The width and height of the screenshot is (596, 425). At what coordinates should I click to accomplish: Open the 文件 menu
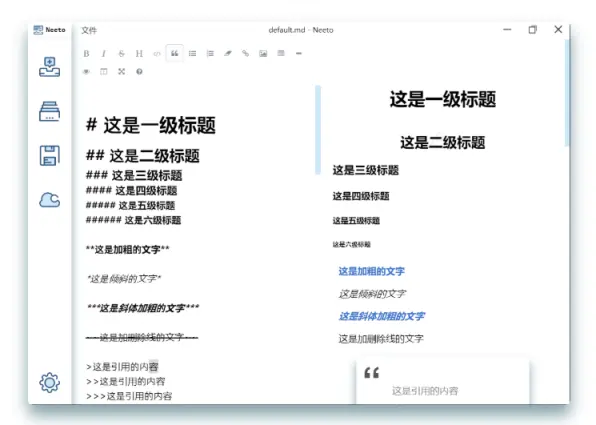coord(89,30)
